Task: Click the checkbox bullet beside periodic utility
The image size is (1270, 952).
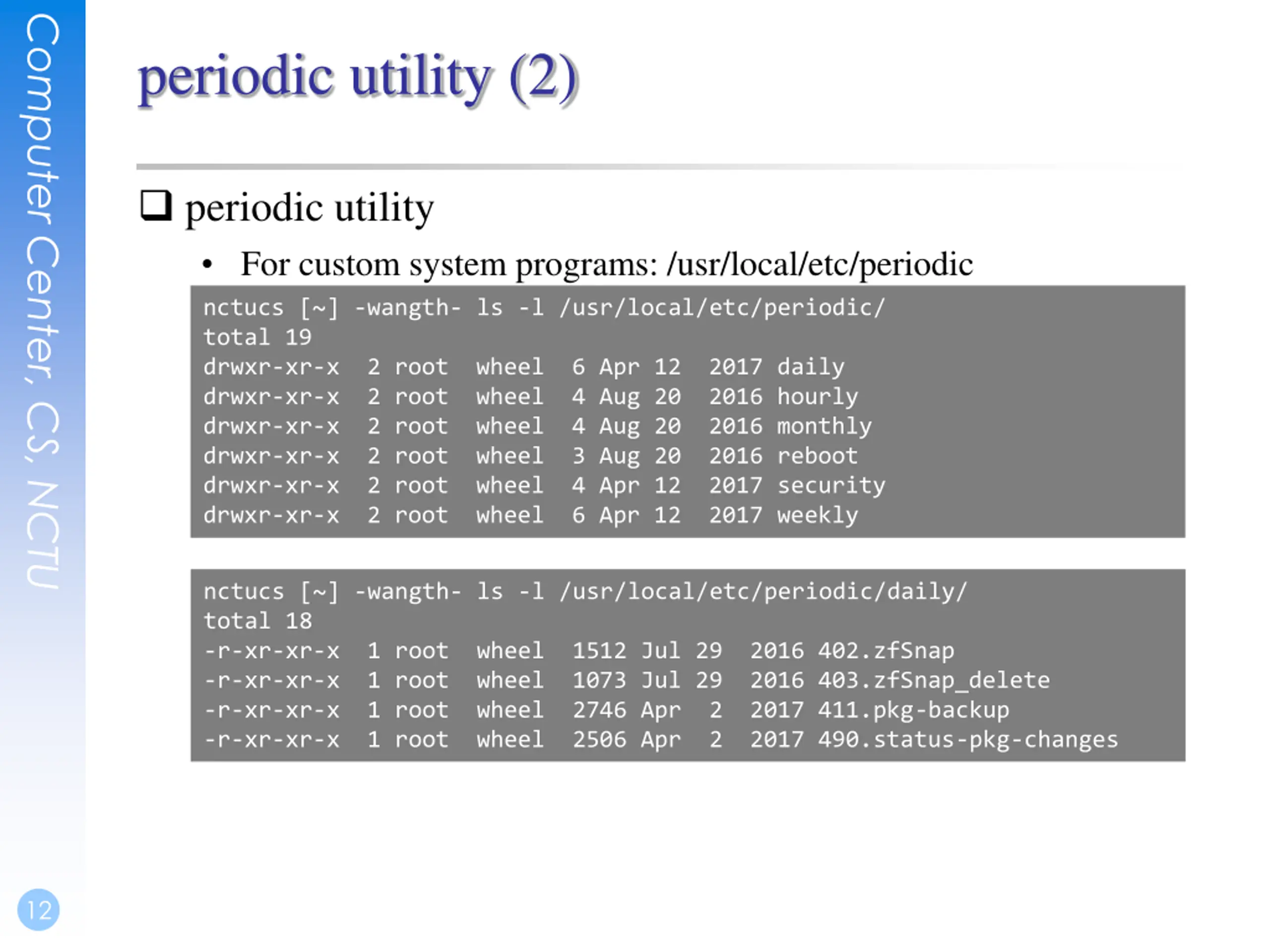Action: coord(156,206)
